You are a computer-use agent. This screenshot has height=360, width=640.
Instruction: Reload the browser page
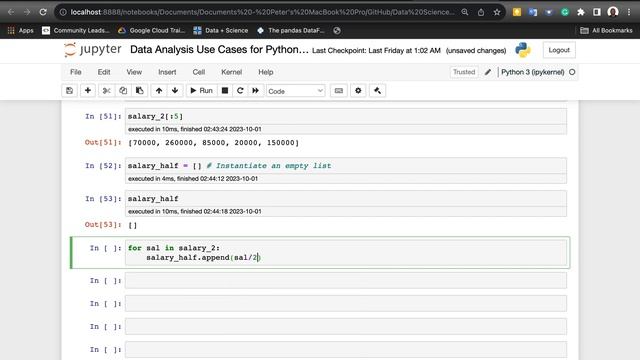(43, 12)
